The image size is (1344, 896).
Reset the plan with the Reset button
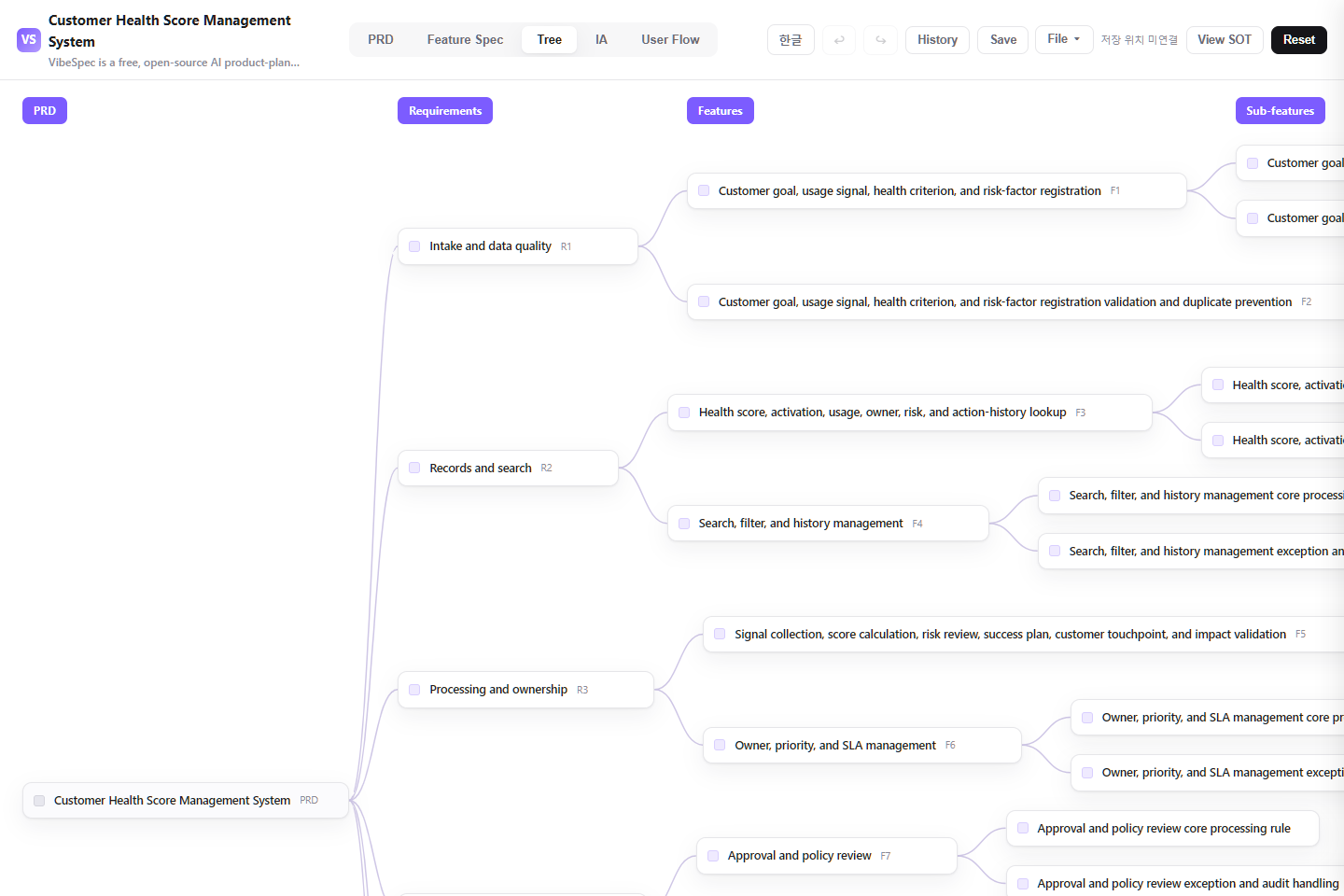pyautogui.click(x=1299, y=40)
